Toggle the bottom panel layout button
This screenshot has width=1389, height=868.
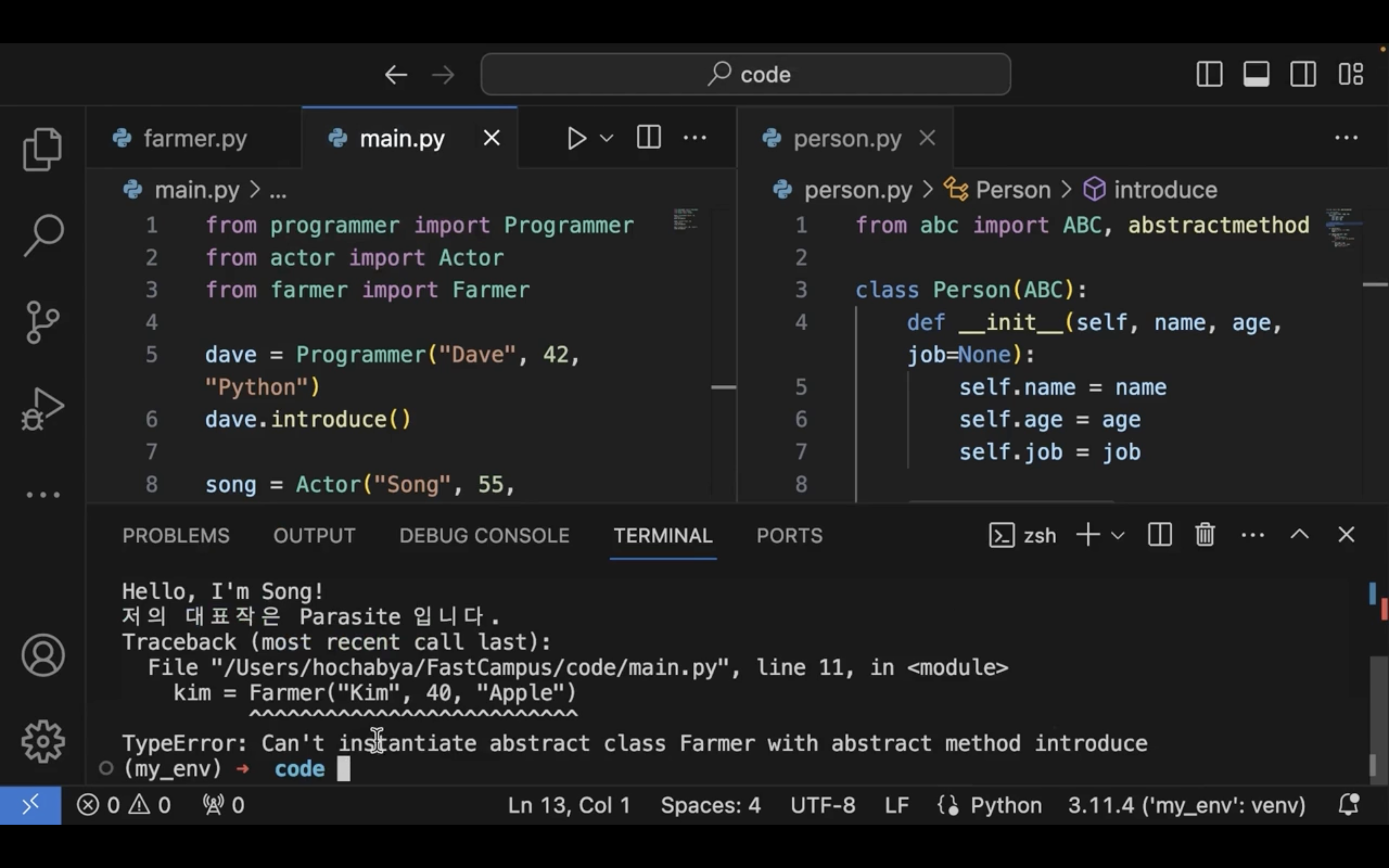pos(1256,74)
